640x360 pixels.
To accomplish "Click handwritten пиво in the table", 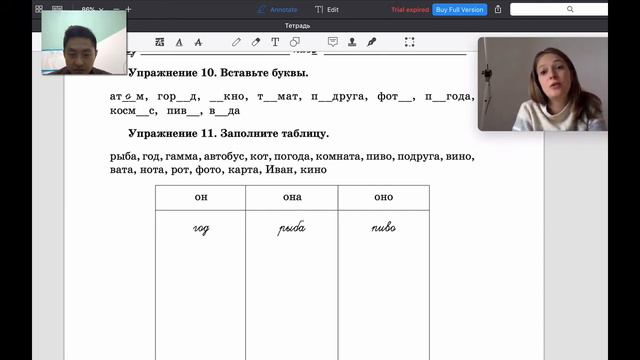I will click(x=384, y=227).
